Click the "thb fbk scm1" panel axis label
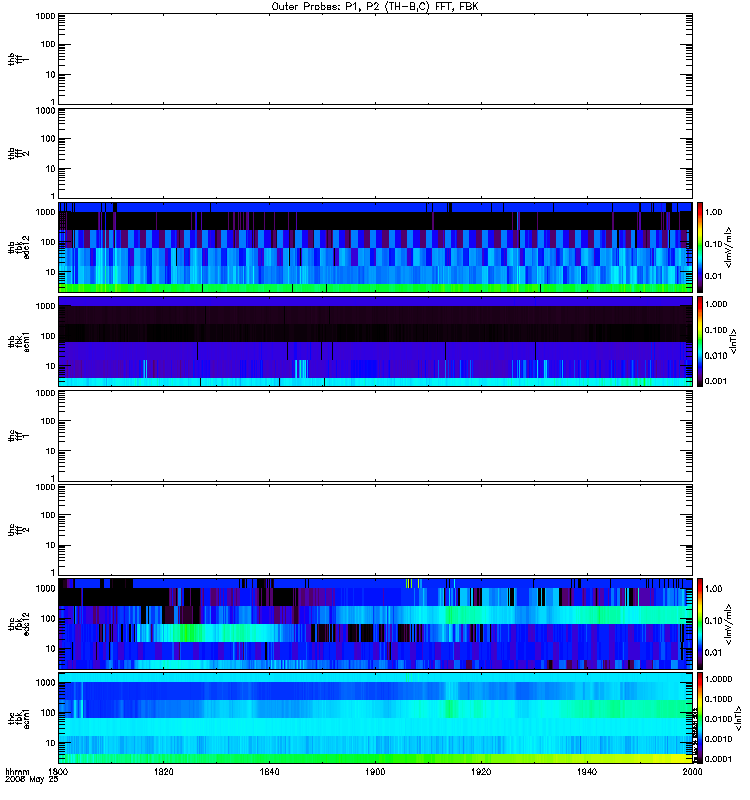 [x=19, y=341]
